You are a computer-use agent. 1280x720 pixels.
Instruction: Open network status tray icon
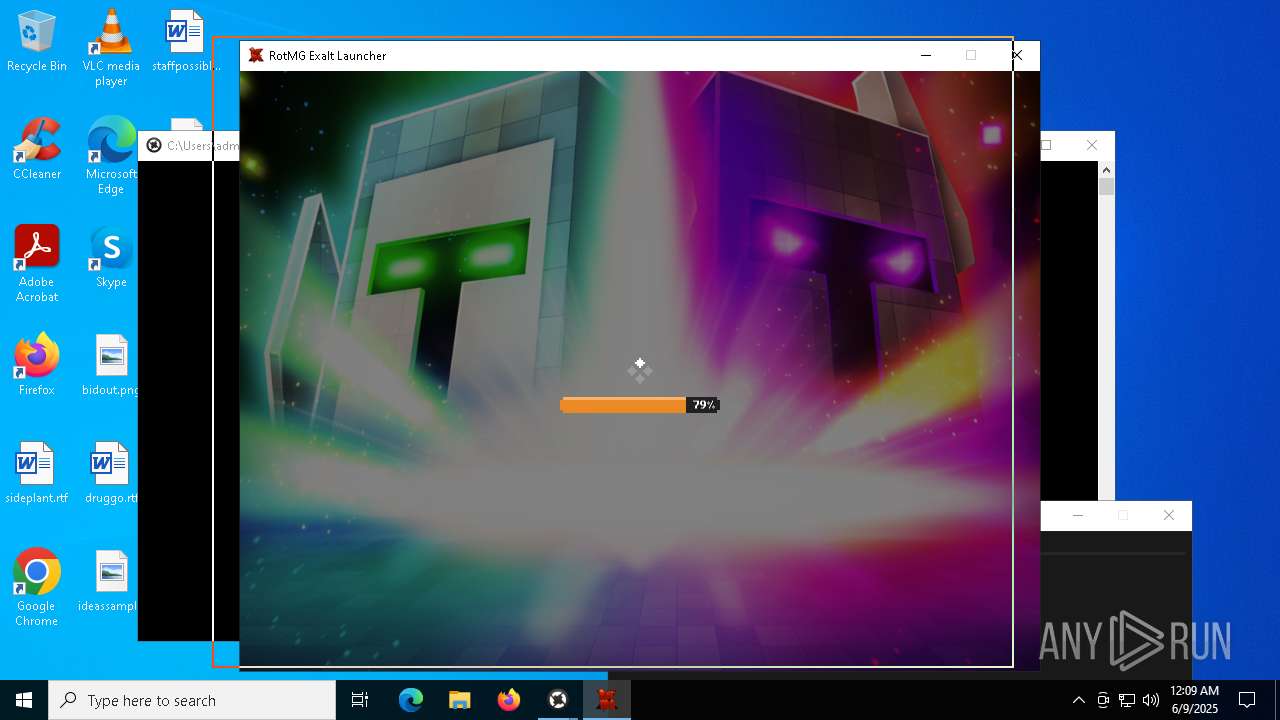(1127, 700)
